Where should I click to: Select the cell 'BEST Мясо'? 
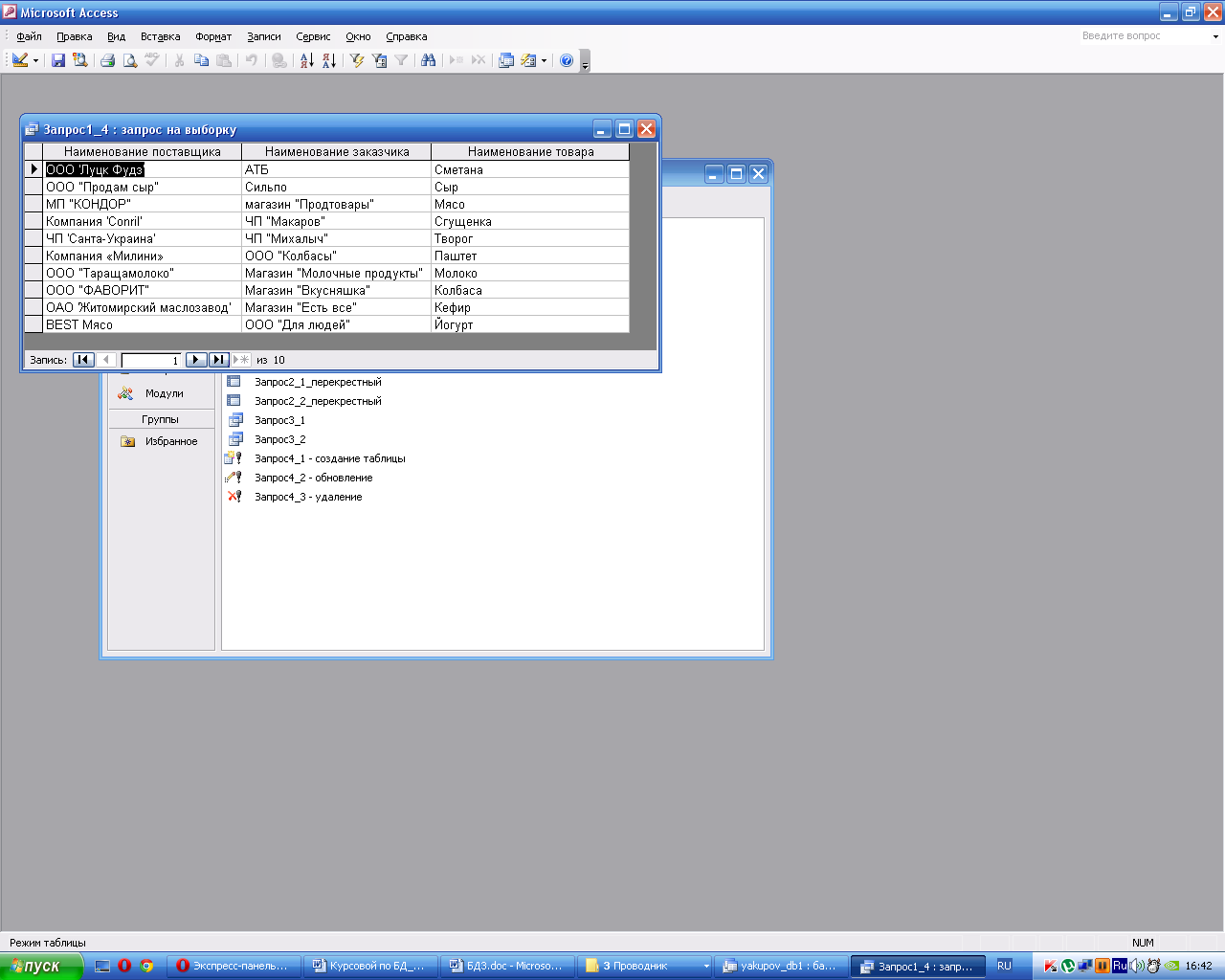pyautogui.click(x=143, y=324)
